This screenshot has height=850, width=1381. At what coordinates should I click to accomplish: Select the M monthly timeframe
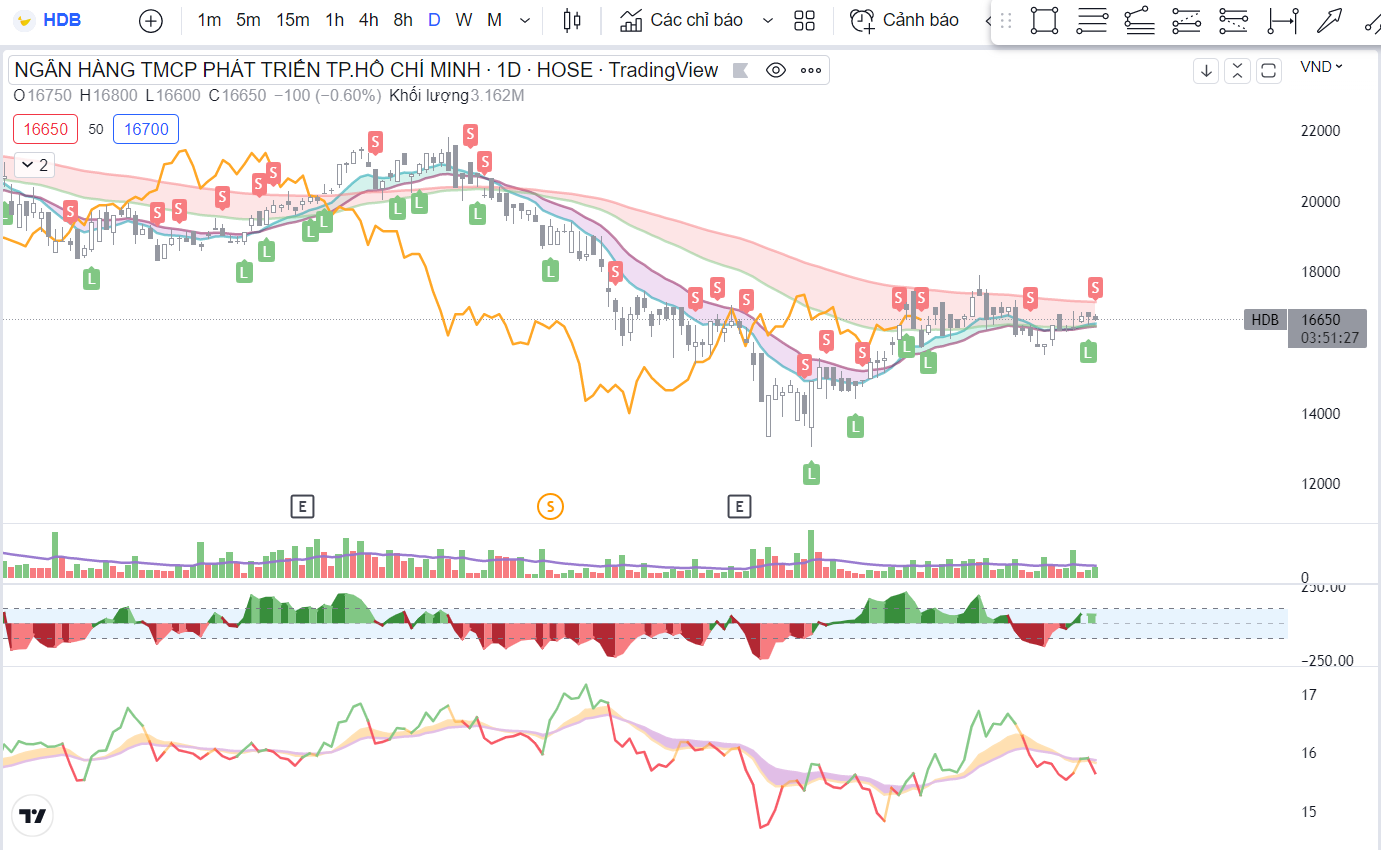coord(495,20)
